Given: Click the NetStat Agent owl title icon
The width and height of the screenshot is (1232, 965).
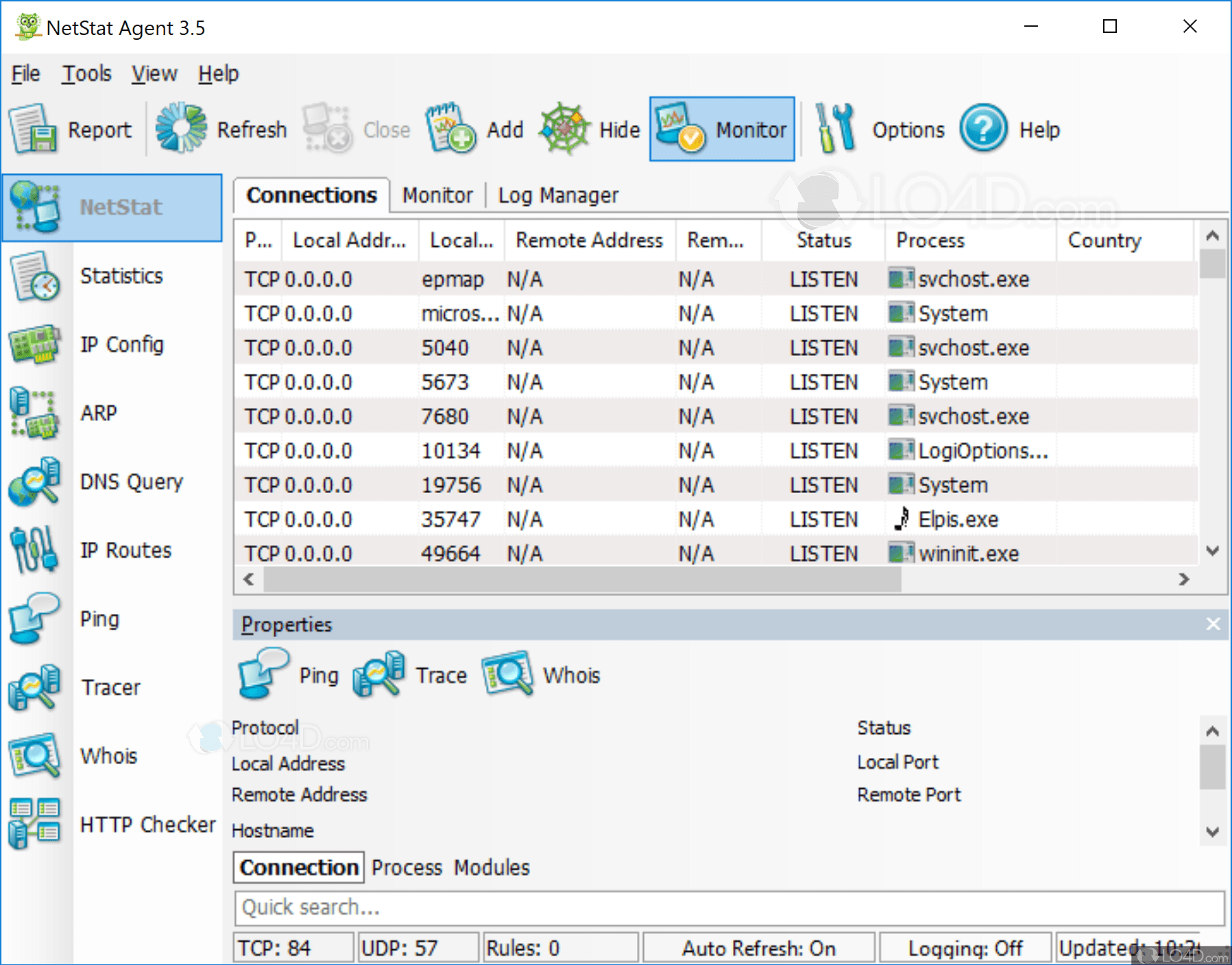Looking at the screenshot, I should 28,27.
